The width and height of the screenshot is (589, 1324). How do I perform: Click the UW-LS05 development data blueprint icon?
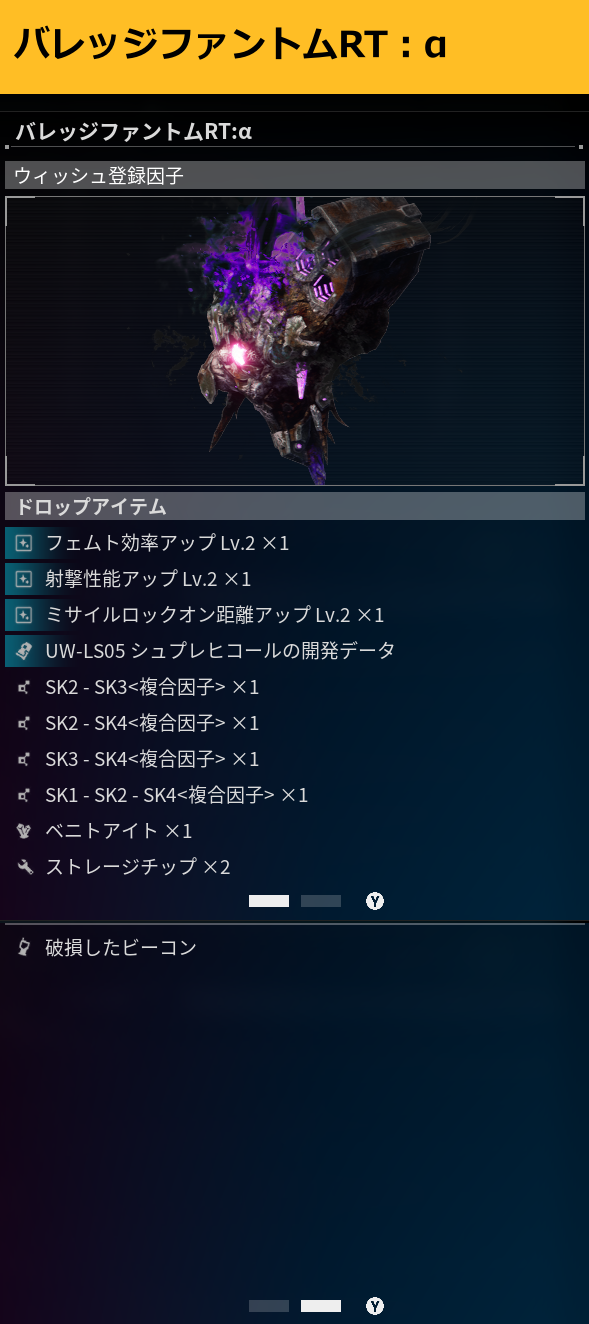[24, 651]
